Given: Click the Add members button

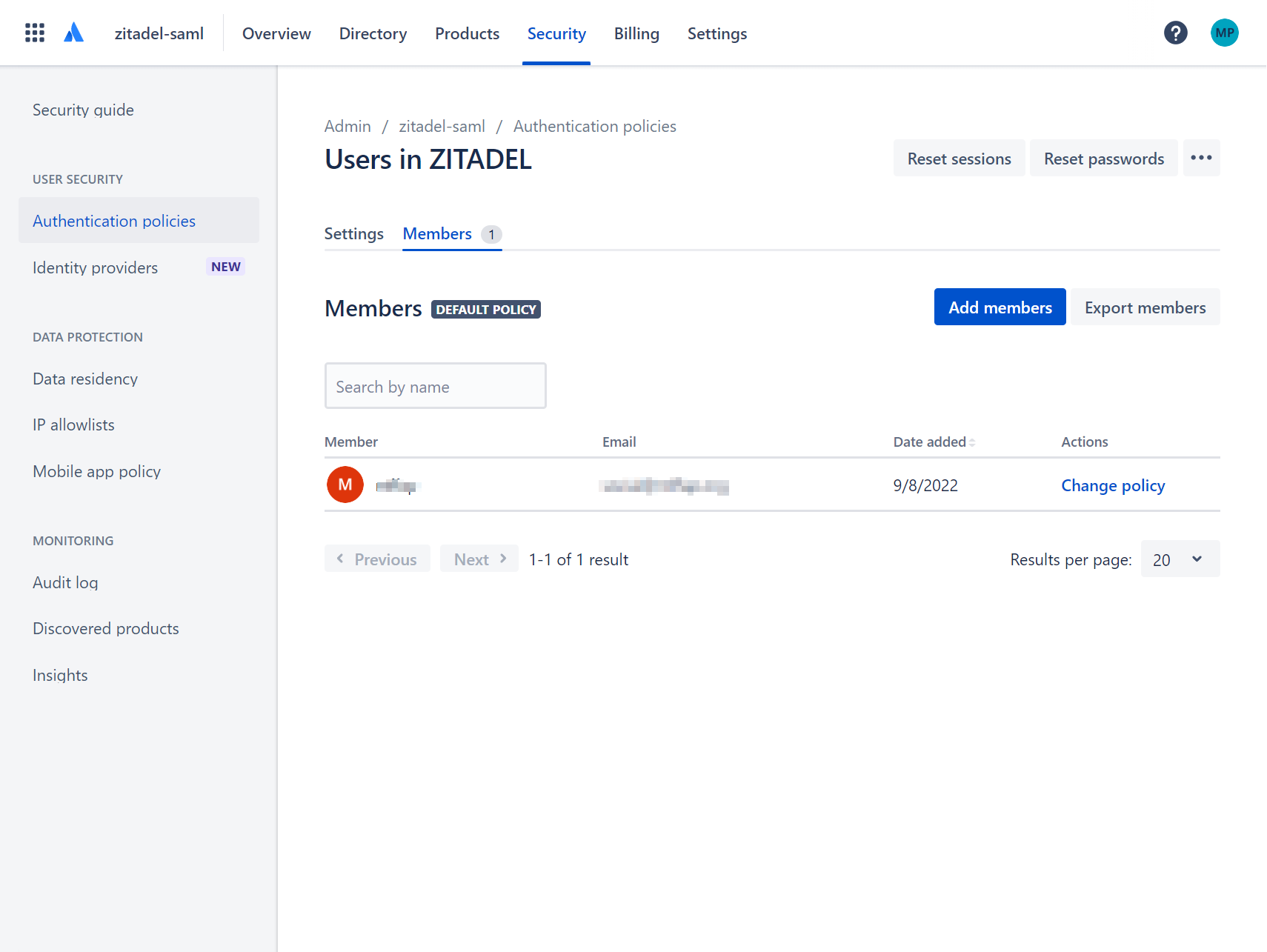Looking at the screenshot, I should (x=1000, y=307).
